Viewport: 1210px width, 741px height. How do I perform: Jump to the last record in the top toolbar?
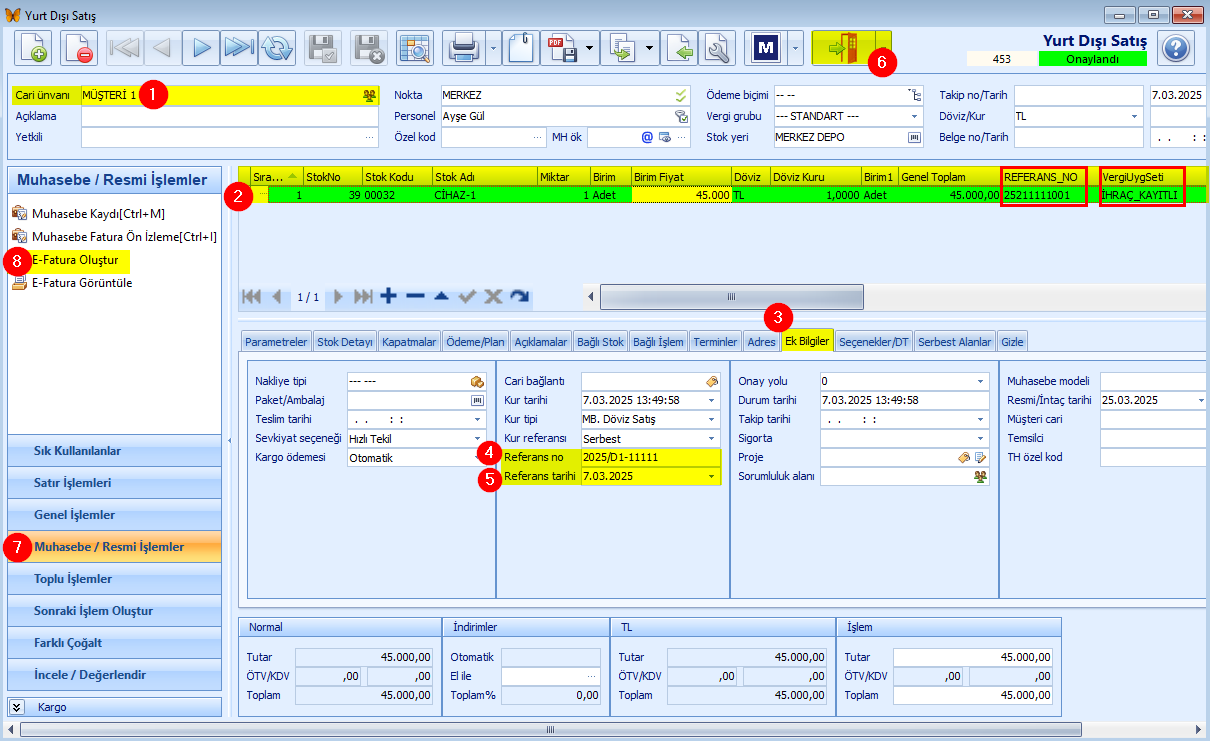(239, 47)
